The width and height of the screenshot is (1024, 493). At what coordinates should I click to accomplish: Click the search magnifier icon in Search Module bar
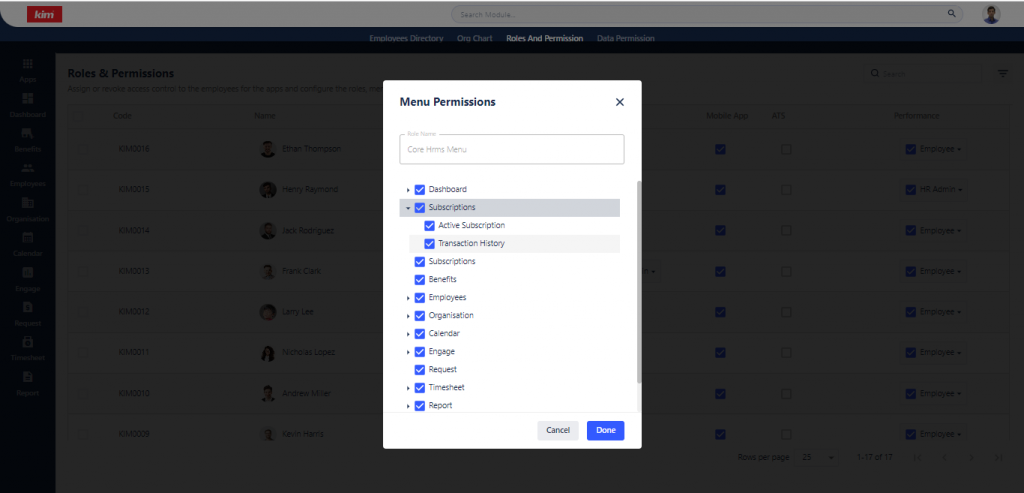click(952, 14)
